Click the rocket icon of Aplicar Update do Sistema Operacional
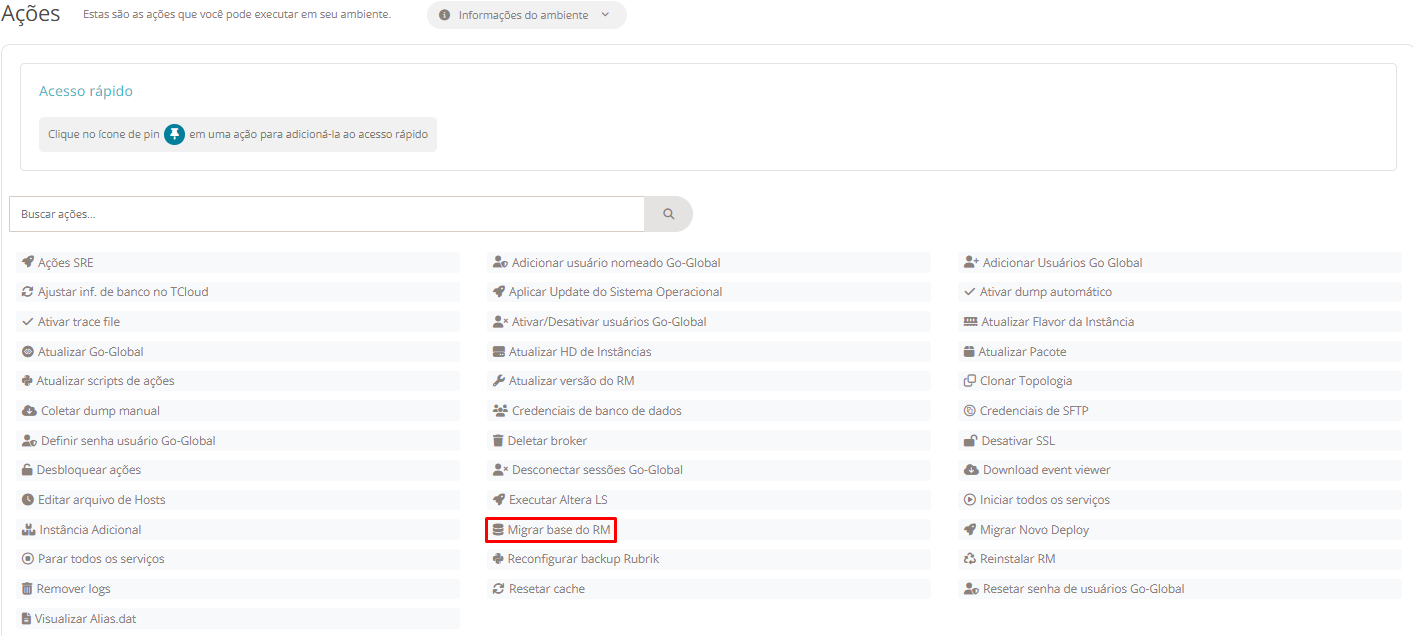Screen dimensions: 1413x636 (499, 292)
